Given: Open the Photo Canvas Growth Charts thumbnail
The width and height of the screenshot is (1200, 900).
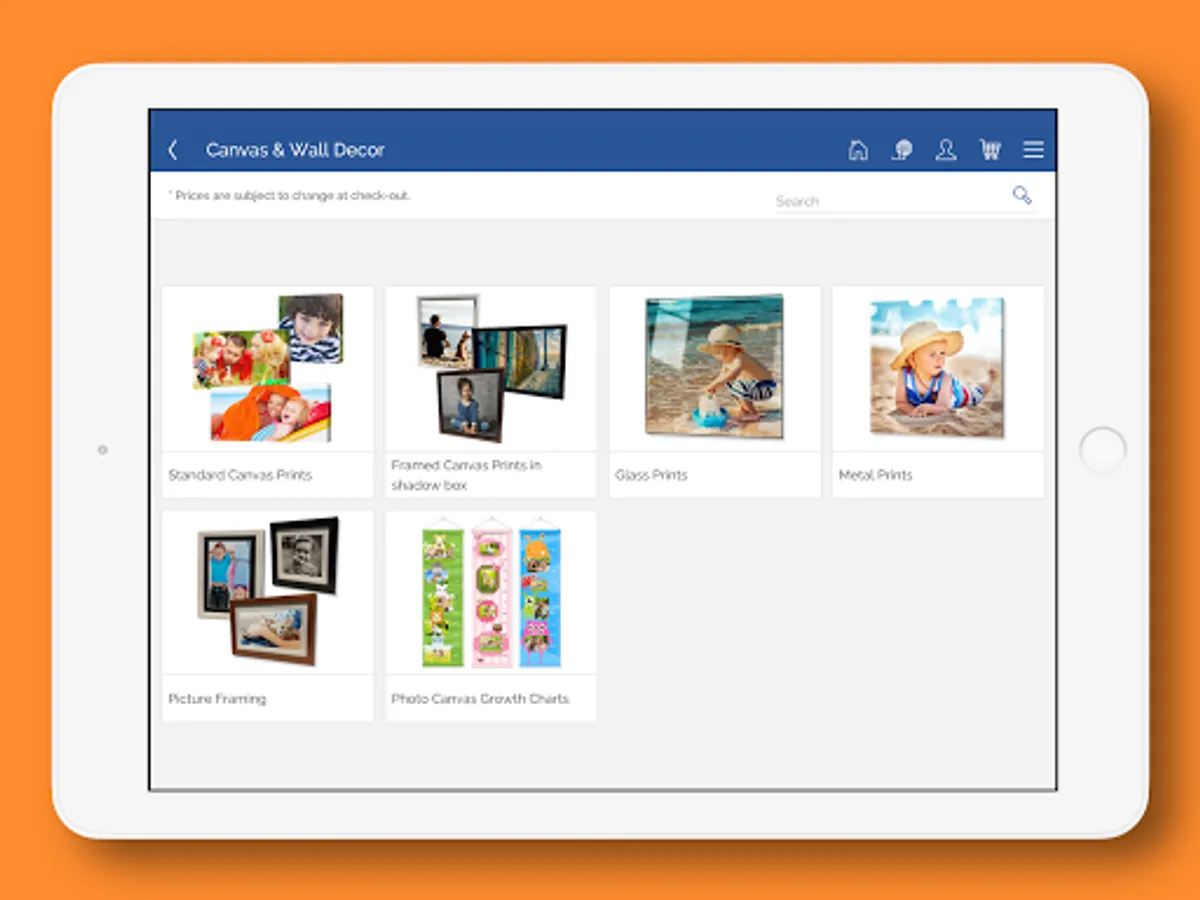Looking at the screenshot, I should pos(491,592).
